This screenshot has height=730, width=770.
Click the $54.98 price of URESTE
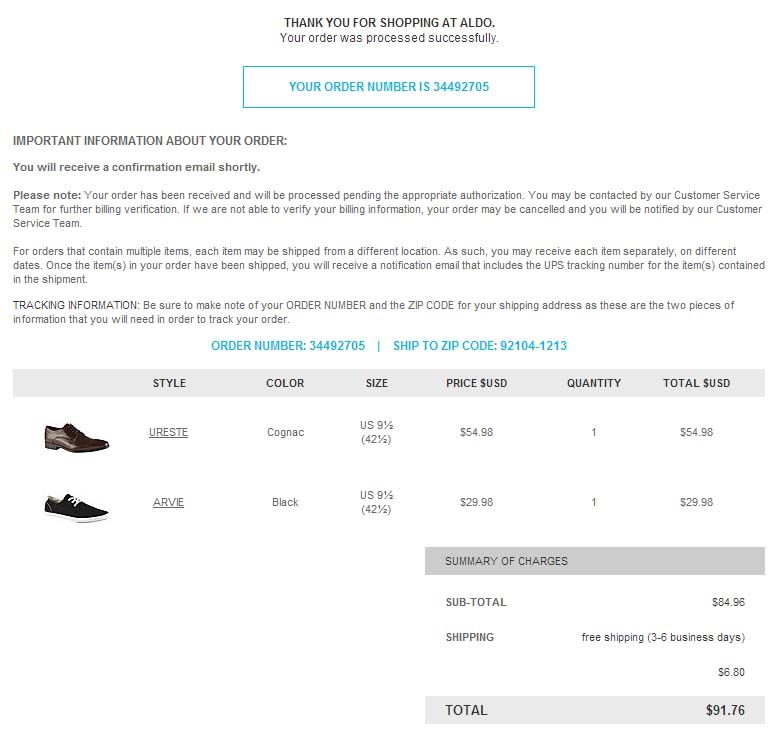476,433
